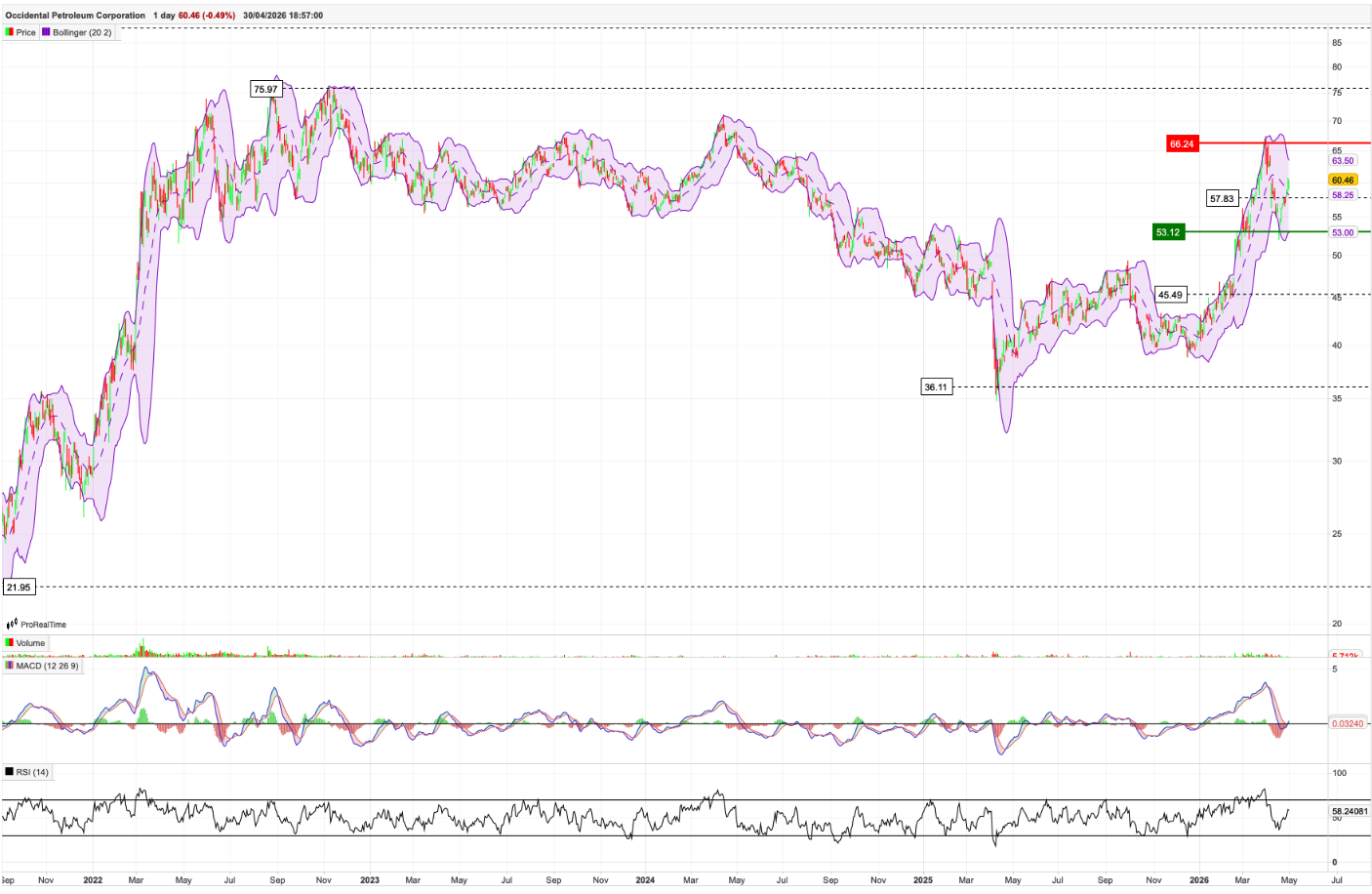Open the MACD (12 26 9) indicator label
1372x894 pixels.
(x=47, y=666)
